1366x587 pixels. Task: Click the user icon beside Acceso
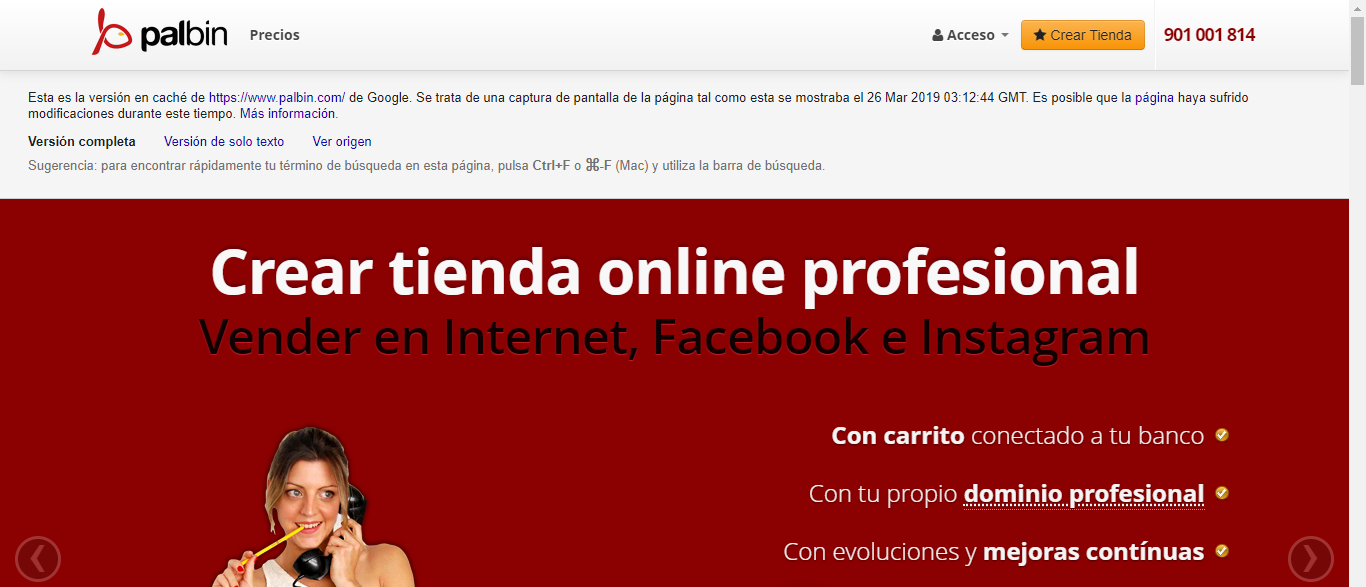[x=937, y=36]
